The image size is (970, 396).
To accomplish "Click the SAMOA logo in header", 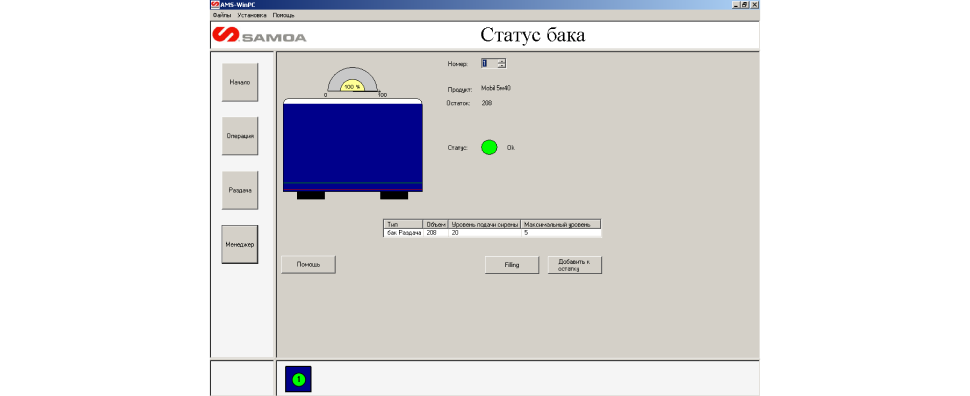I will 259,35.
